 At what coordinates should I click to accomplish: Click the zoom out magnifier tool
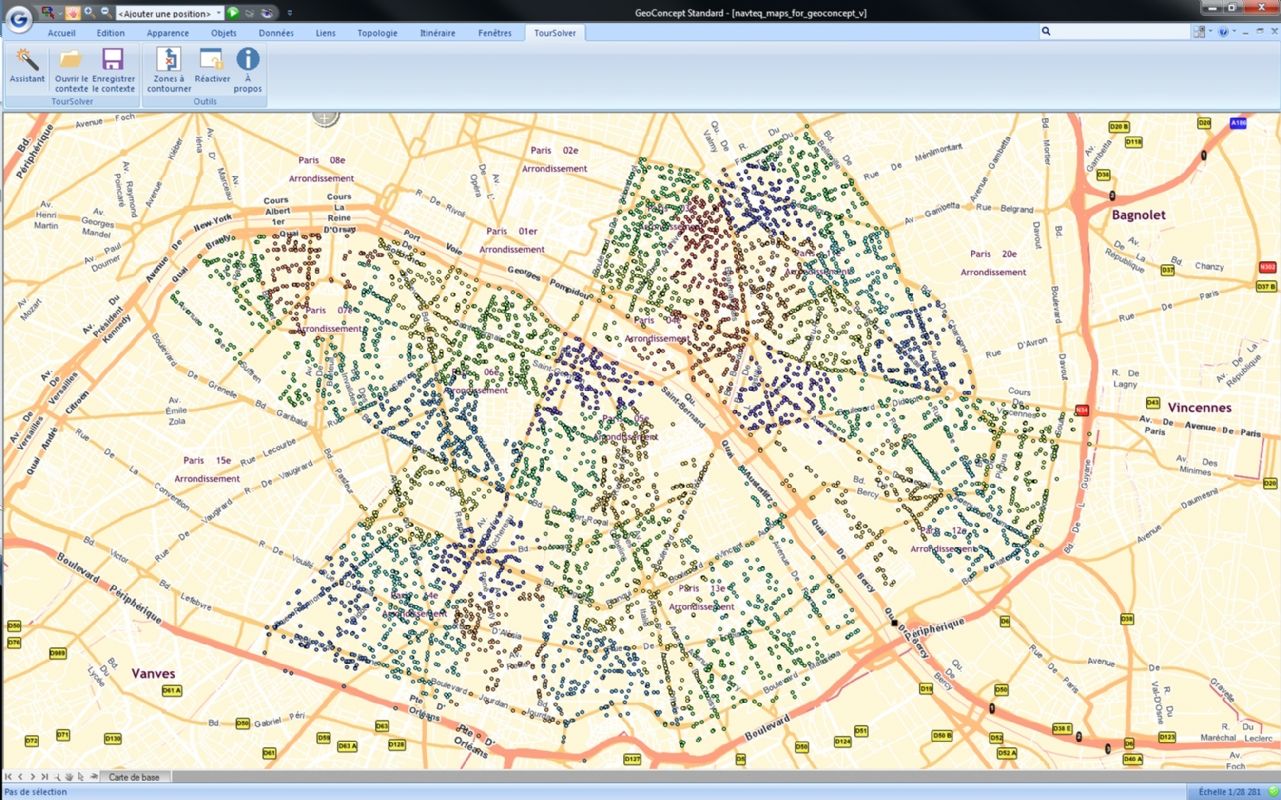[x=106, y=12]
